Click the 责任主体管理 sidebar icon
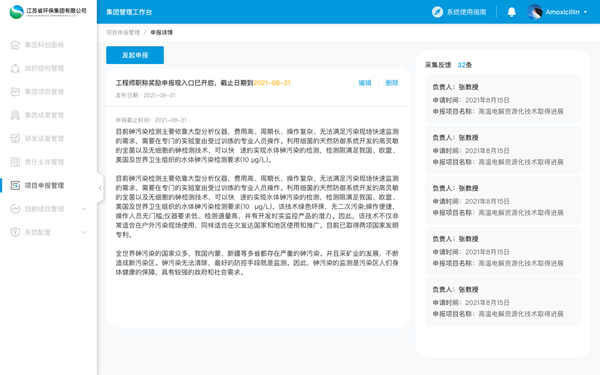Screen dimensions: 600x375 tap(15, 162)
